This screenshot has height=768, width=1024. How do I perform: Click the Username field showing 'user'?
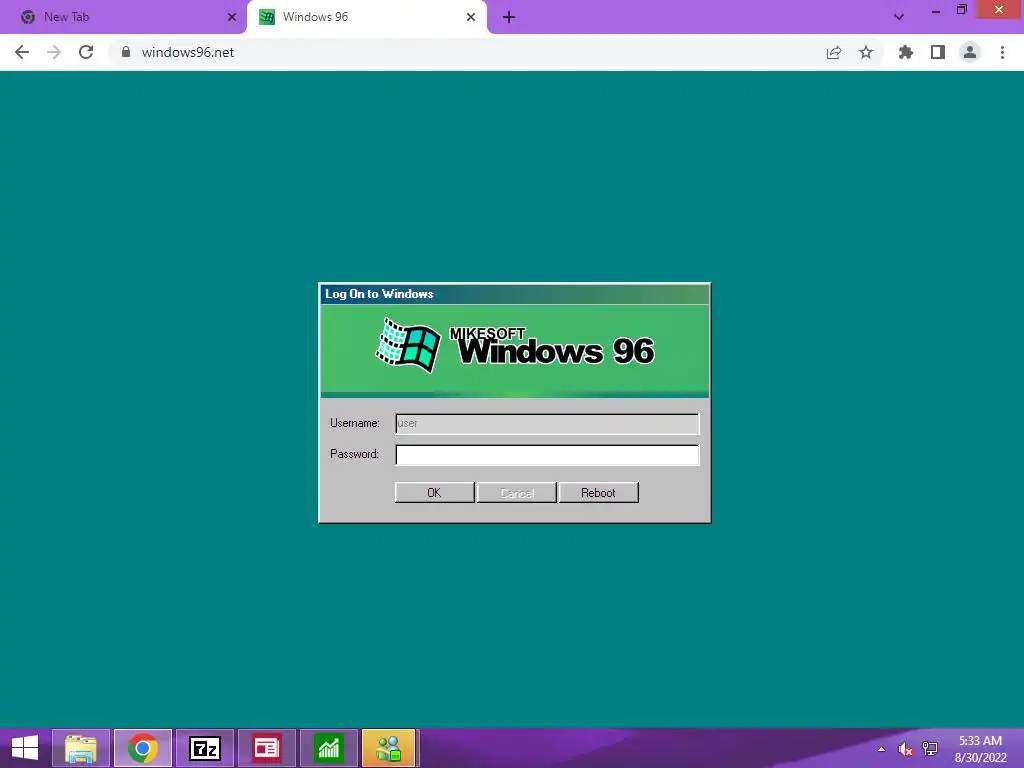coord(547,423)
